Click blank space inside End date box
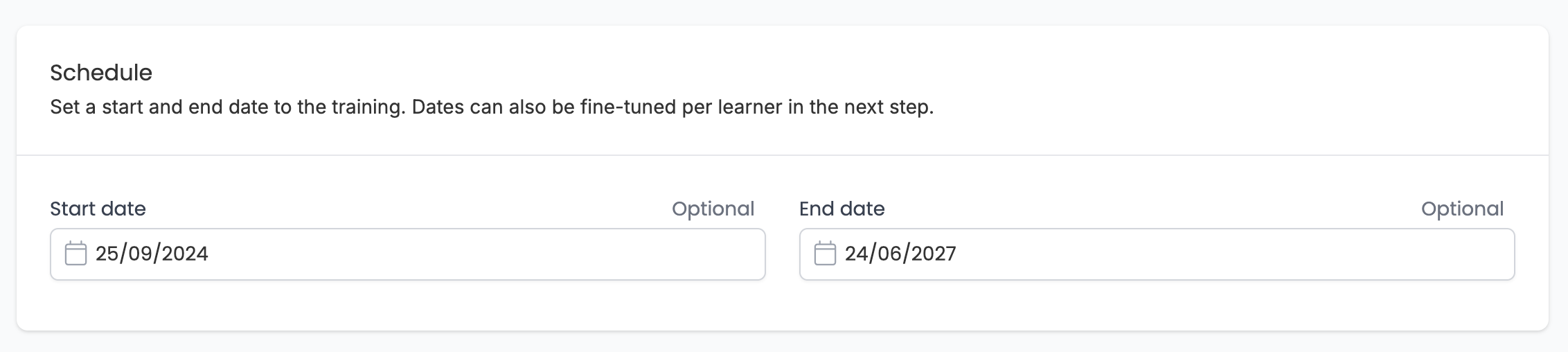This screenshot has height=352, width=1568. 1233,254
